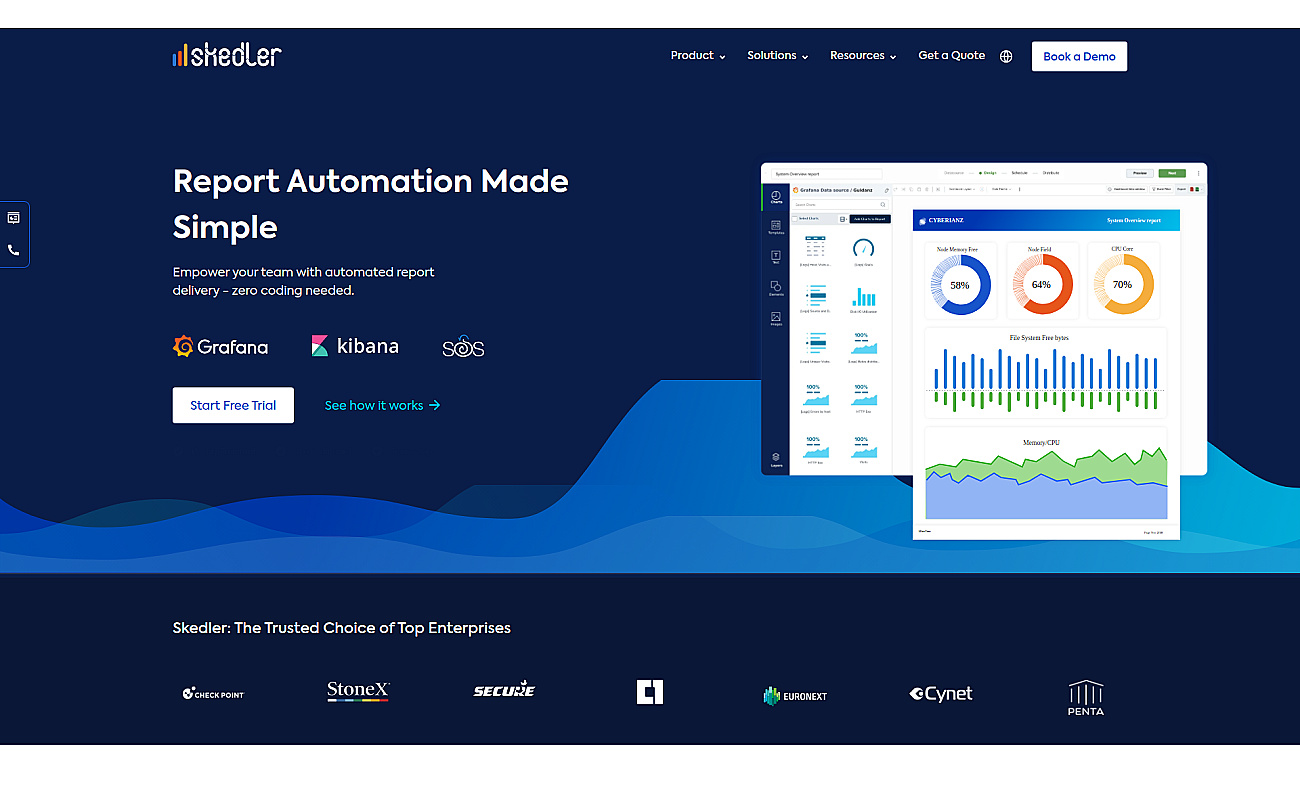Click the phone side icon
The height and width of the screenshot is (788, 1300).
pyautogui.click(x=14, y=250)
